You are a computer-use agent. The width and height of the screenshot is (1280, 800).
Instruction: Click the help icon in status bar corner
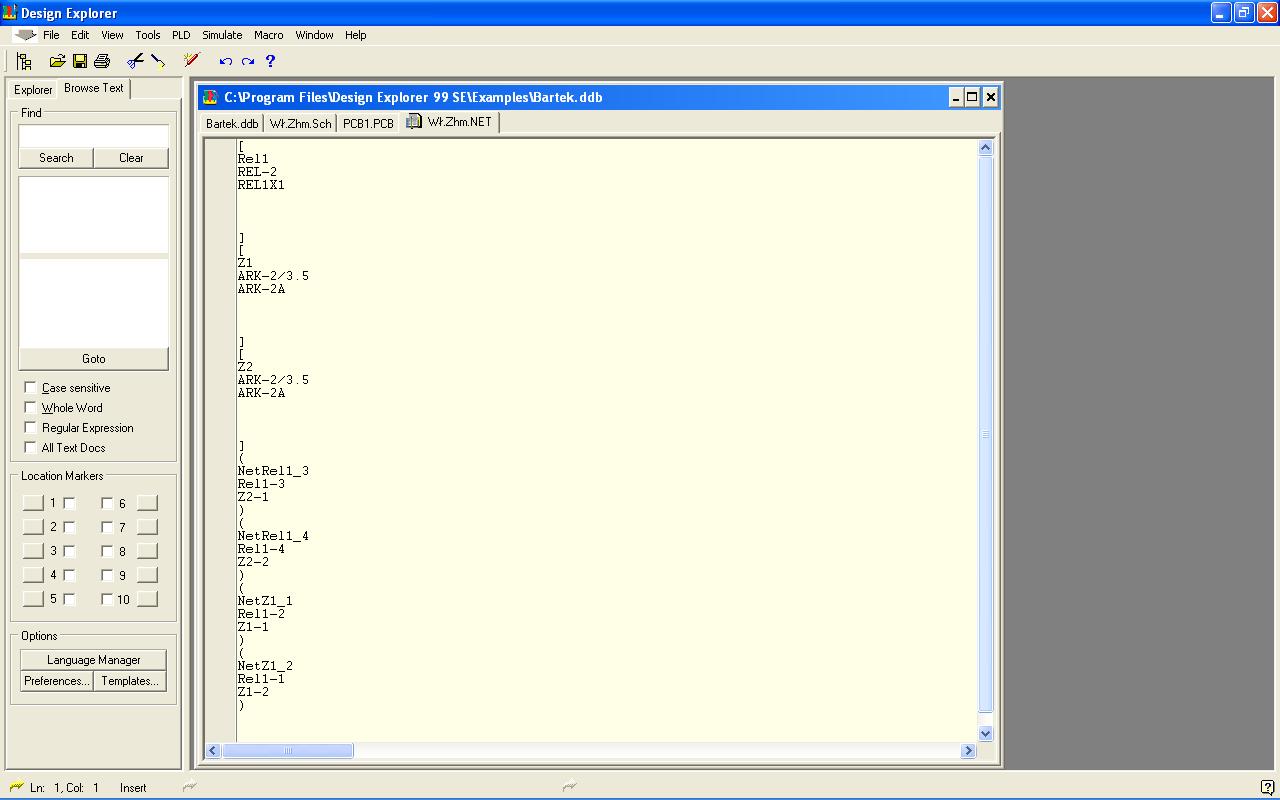[1268, 788]
